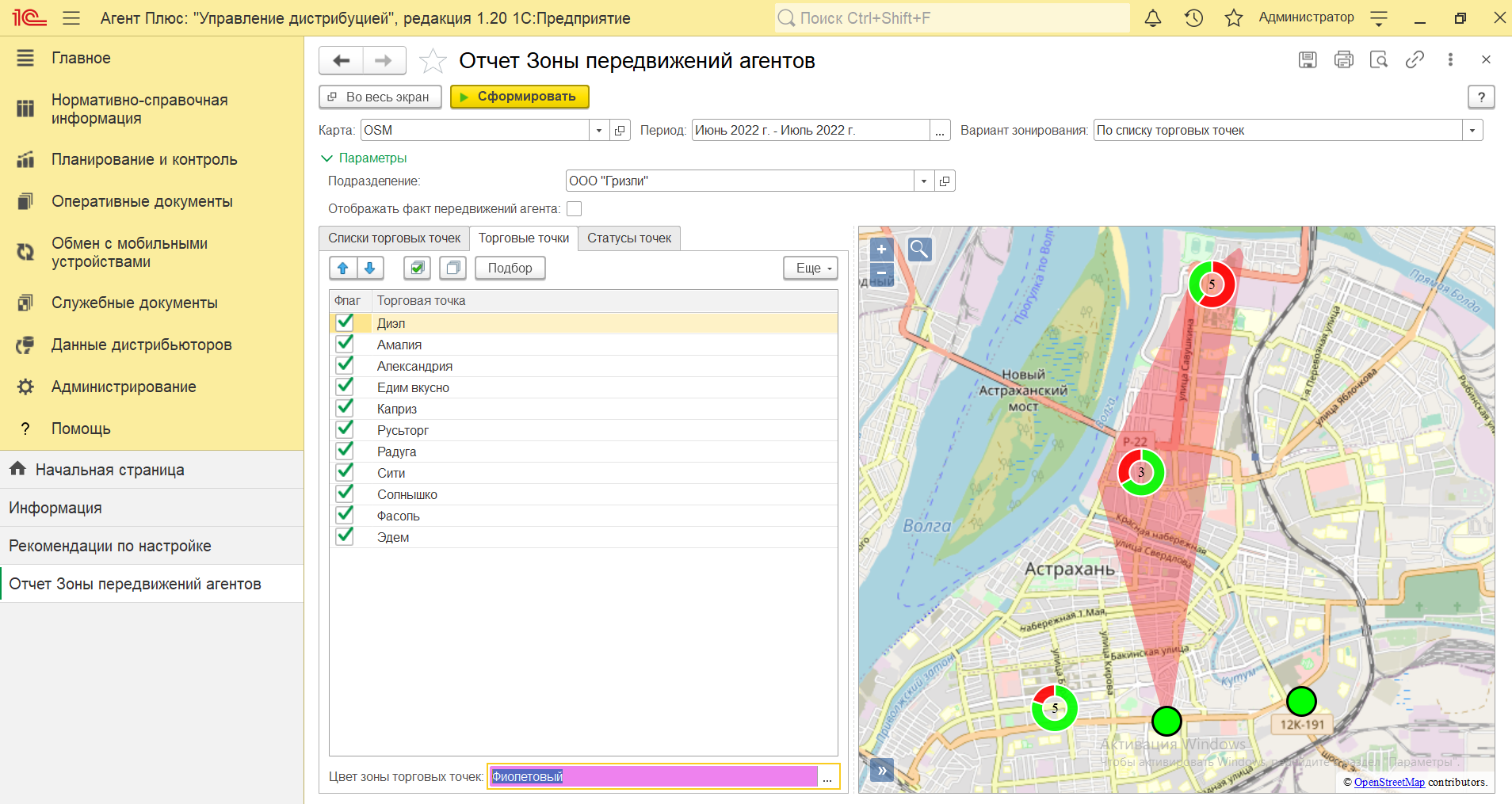Screen dimensions: 1512x804
Task: Click Подбор button
Action: click(x=510, y=268)
